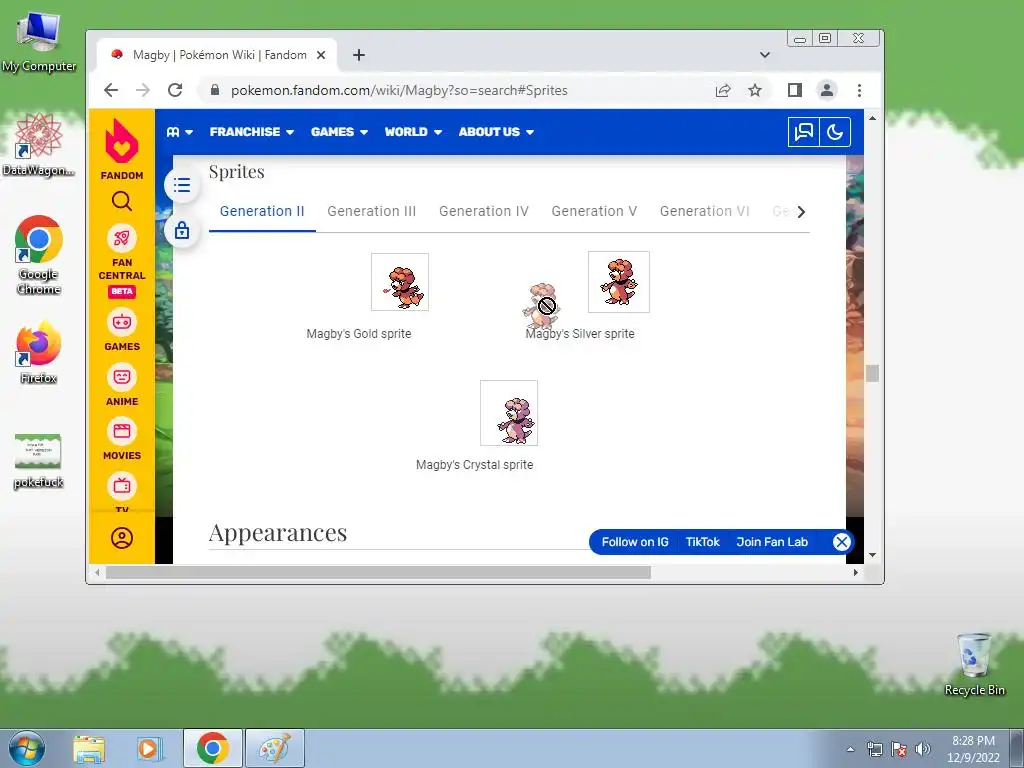The image size is (1024, 768).
Task: Open Fan Central beta section
Action: click(x=121, y=260)
